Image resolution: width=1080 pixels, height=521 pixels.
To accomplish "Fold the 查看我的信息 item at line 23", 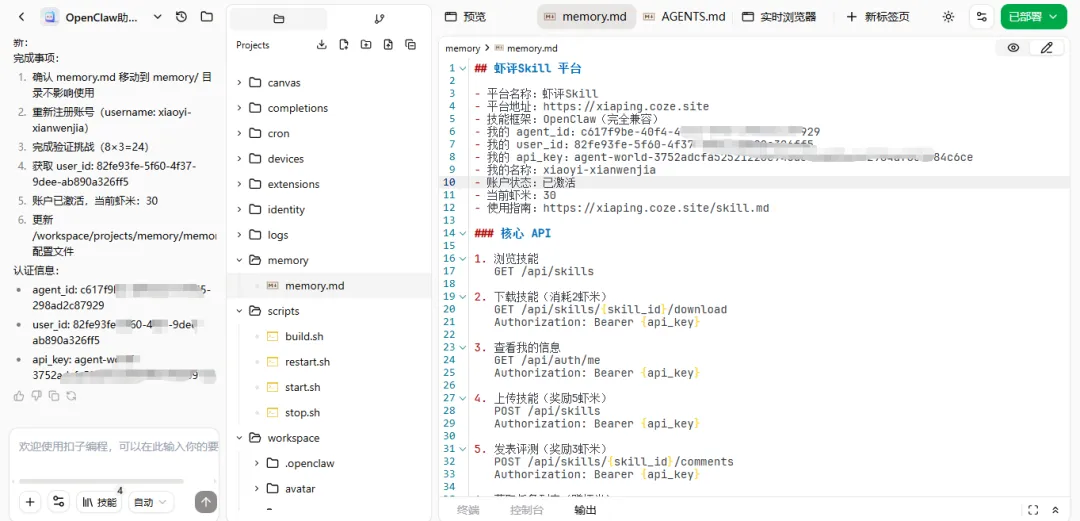I will point(462,348).
